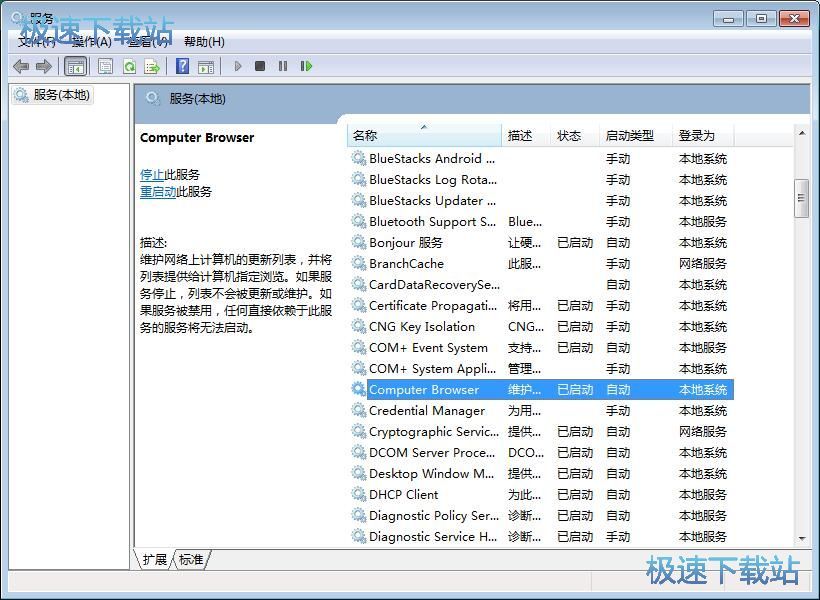Select 服务(本地) in the left tree
The image size is (820, 600).
52,95
